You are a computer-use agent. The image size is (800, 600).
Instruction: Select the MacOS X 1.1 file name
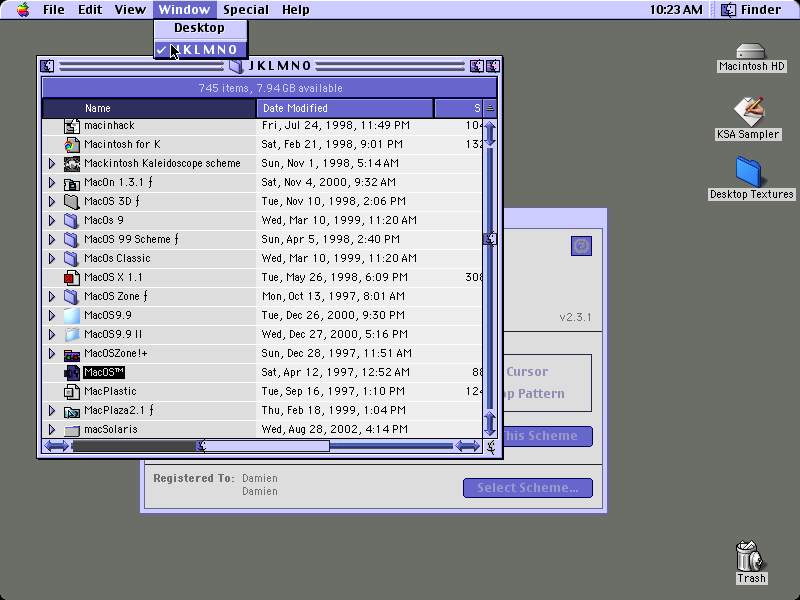tap(113, 278)
